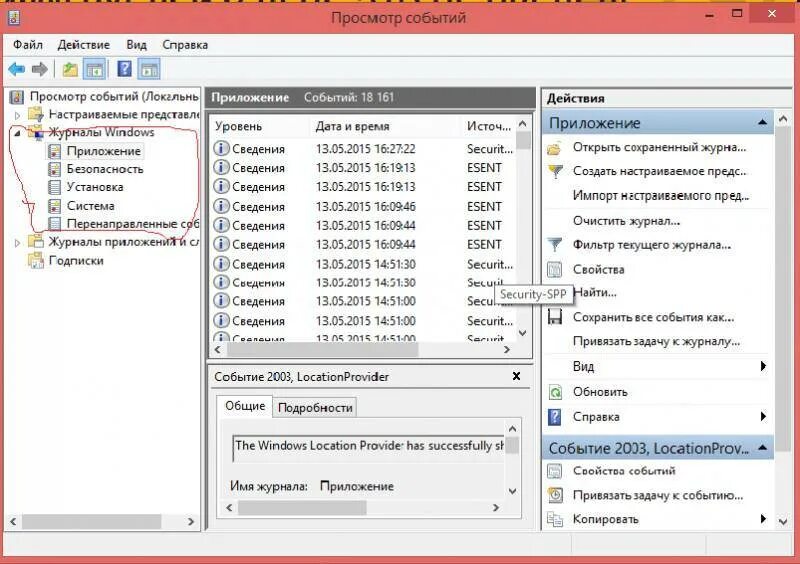
Task: Switch to the Подробности tab
Action: 315,408
